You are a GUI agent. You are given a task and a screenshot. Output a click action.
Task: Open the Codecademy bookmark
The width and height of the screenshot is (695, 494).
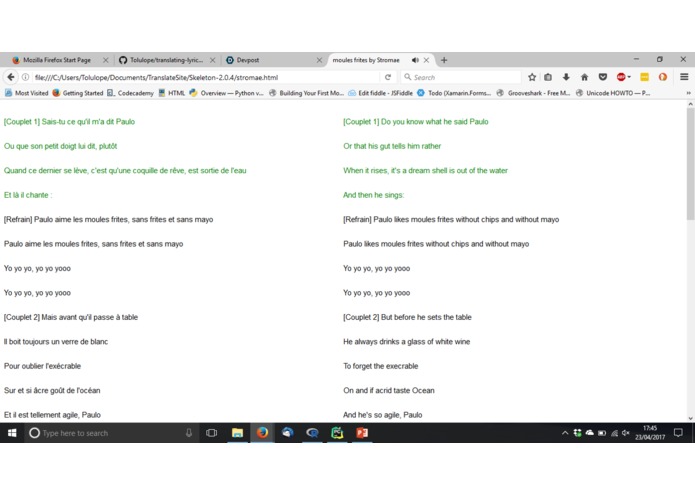click(130, 93)
